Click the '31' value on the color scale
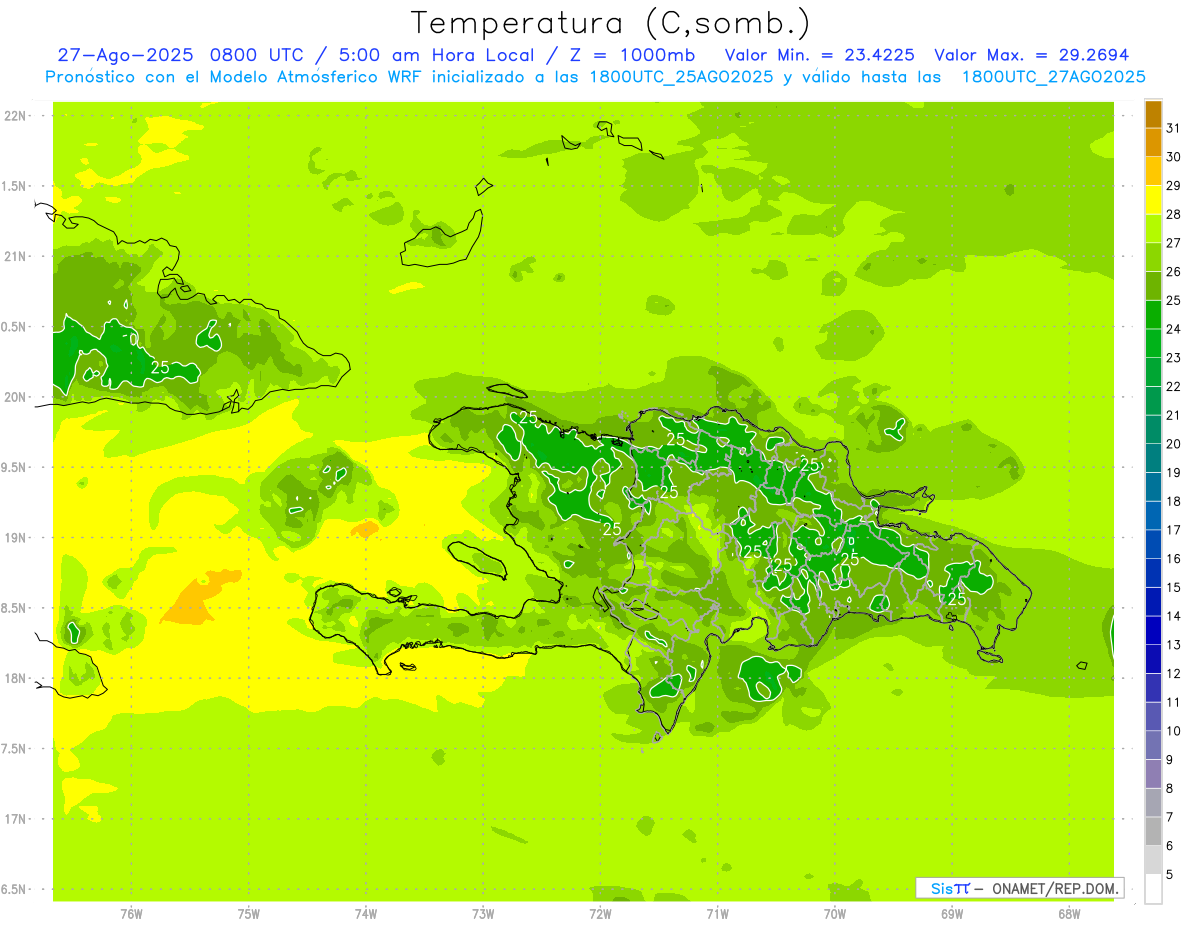Screen dimensions: 1200x927 [1174, 128]
